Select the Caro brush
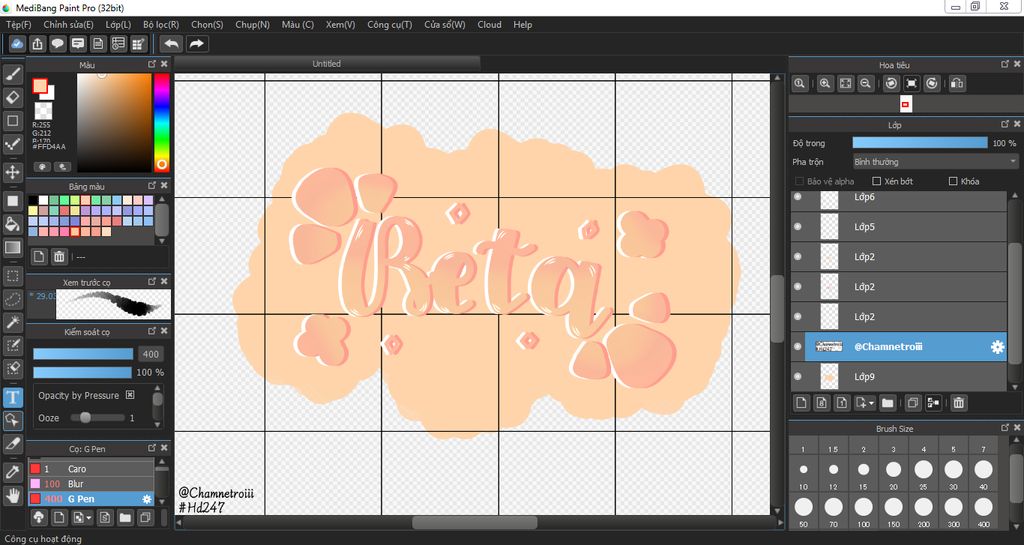The image size is (1024, 545). [x=91, y=469]
